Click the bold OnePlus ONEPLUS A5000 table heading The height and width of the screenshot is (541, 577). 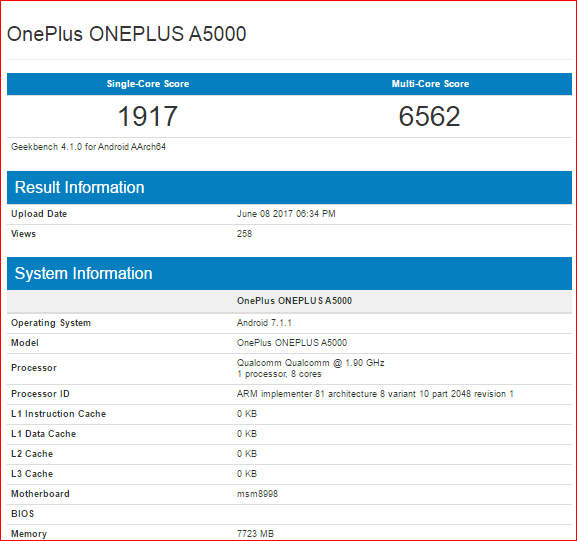pos(294,301)
